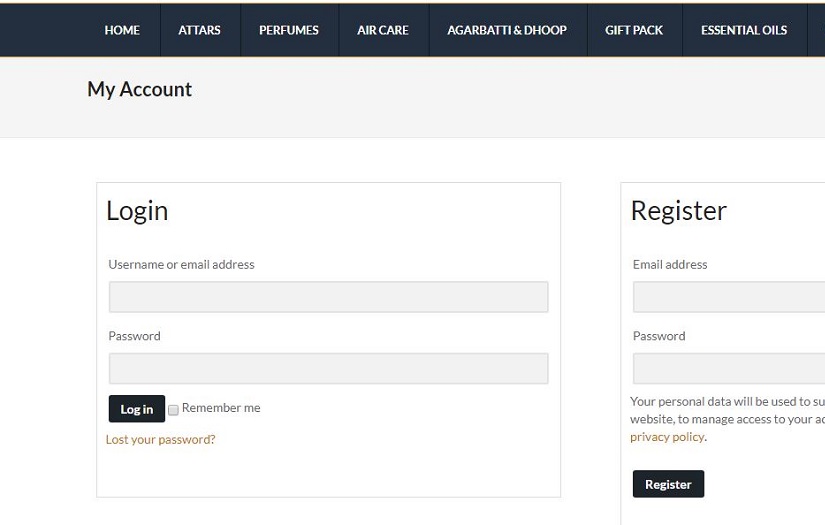Image resolution: width=825 pixels, height=525 pixels.
Task: Enable the Remember me checkbox
Action: coord(173,410)
